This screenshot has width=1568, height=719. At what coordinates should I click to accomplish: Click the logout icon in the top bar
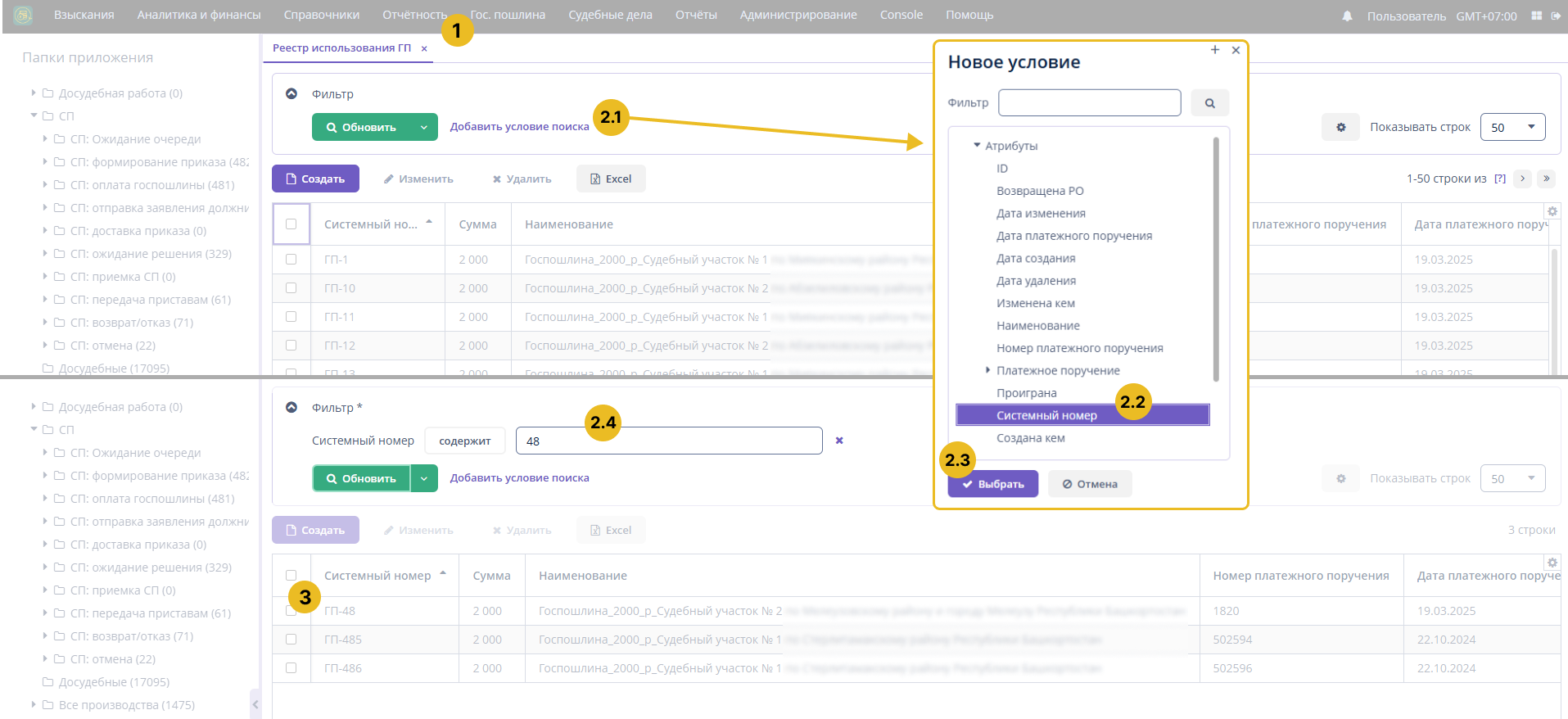[x=1556, y=16]
